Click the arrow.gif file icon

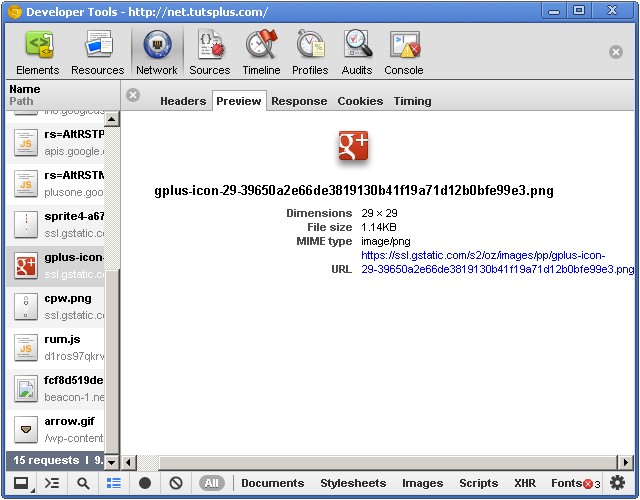pos(26,429)
